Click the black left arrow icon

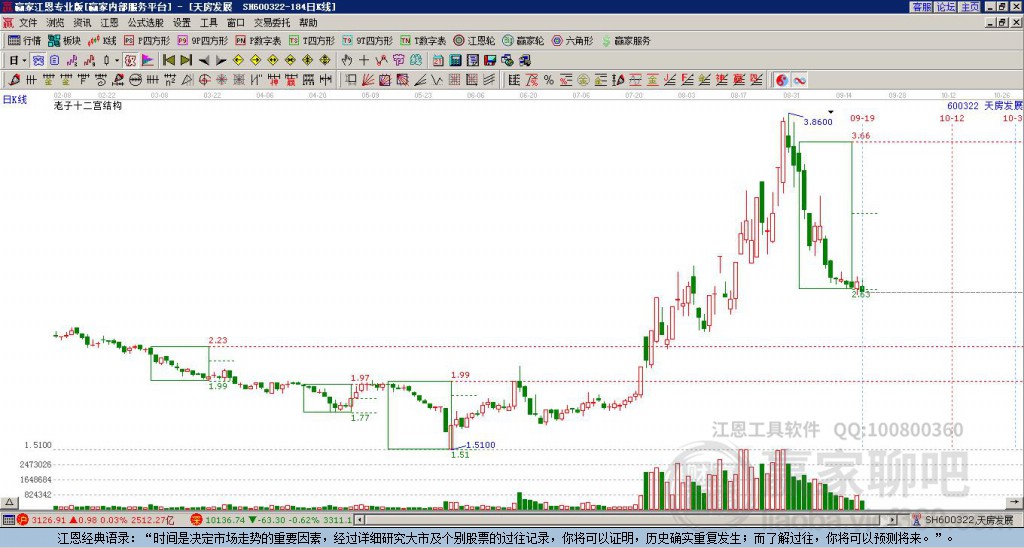coord(204,60)
